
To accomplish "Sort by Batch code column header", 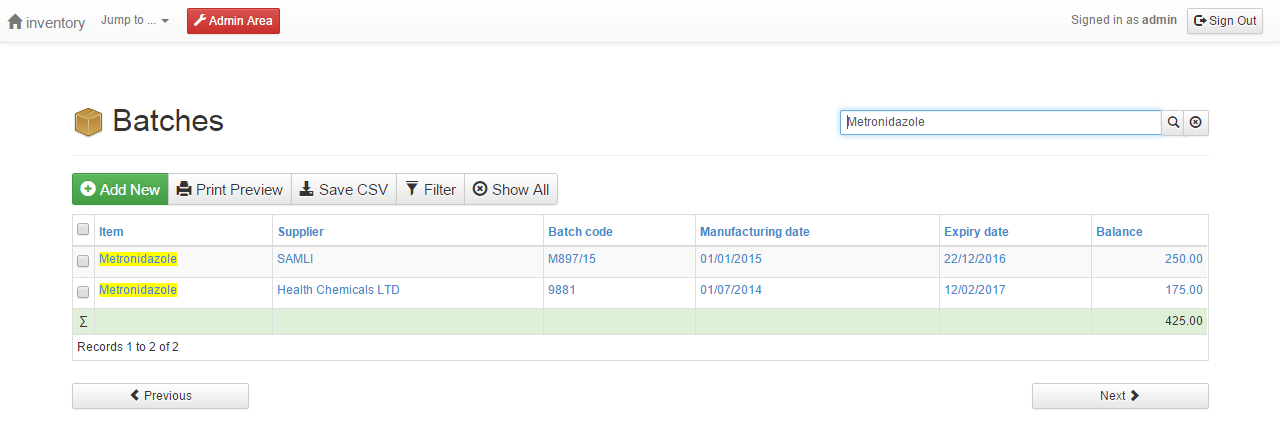I will click(x=580, y=231).
